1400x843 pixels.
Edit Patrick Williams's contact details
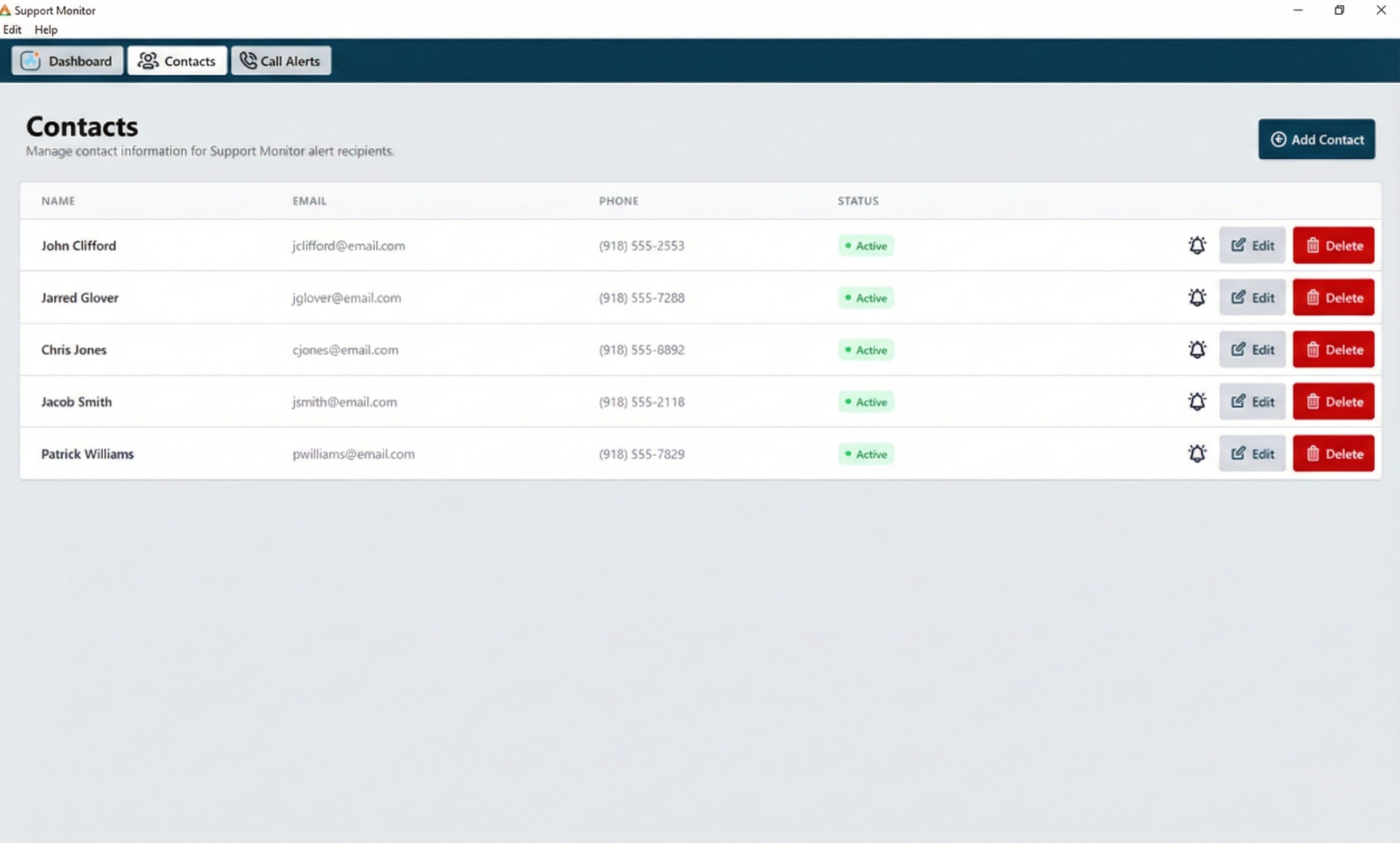coord(1252,453)
